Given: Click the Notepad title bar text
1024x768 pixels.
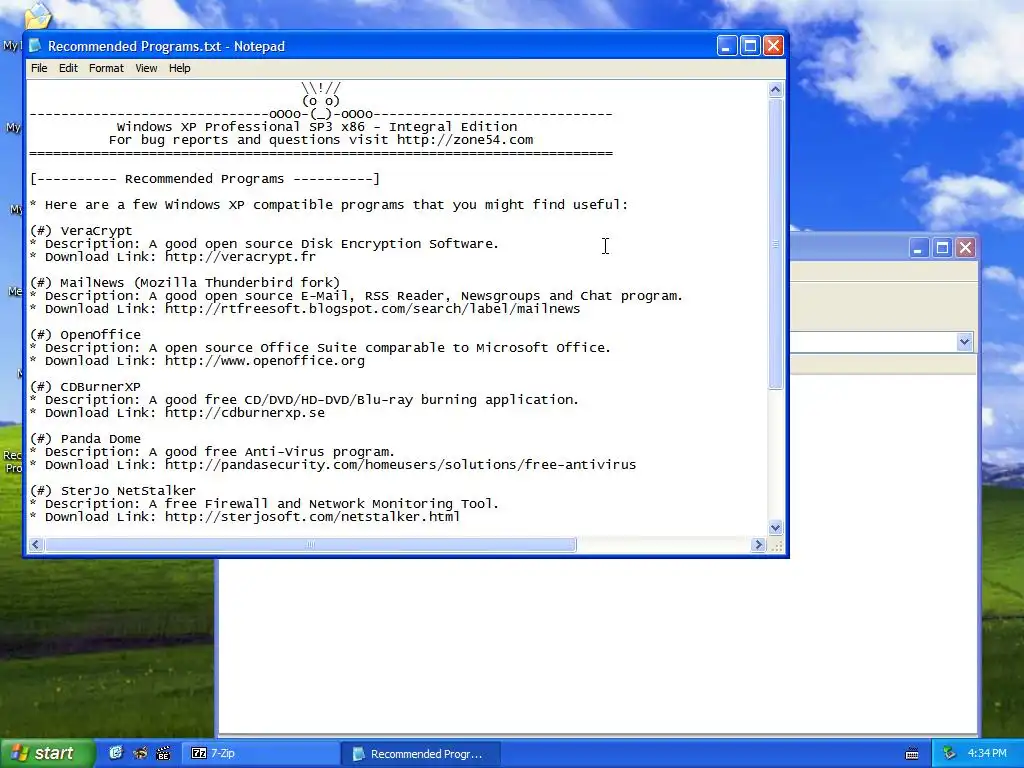Looking at the screenshot, I should [167, 46].
